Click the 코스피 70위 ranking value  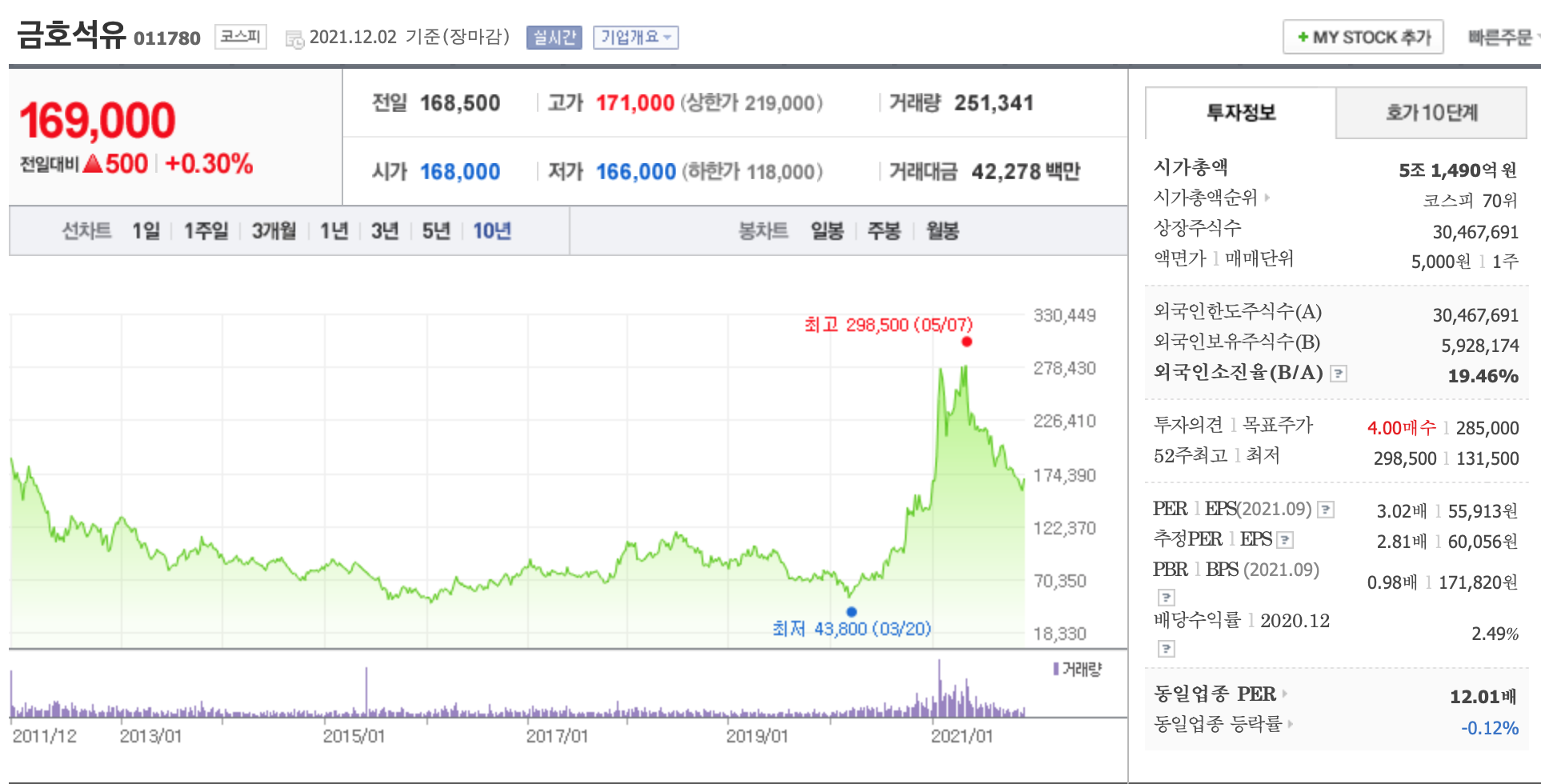[1471, 200]
